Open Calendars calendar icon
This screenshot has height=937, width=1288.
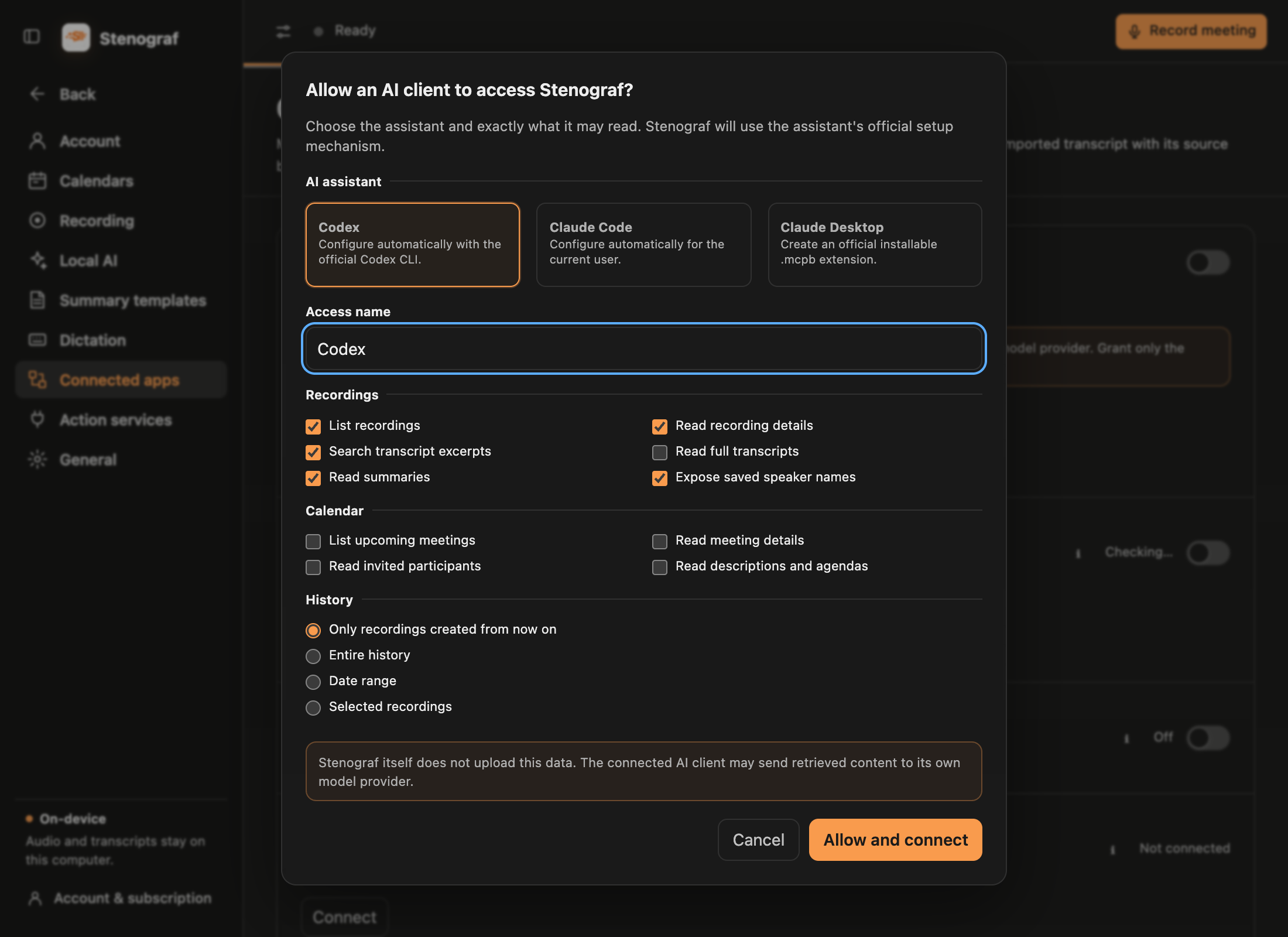37,181
